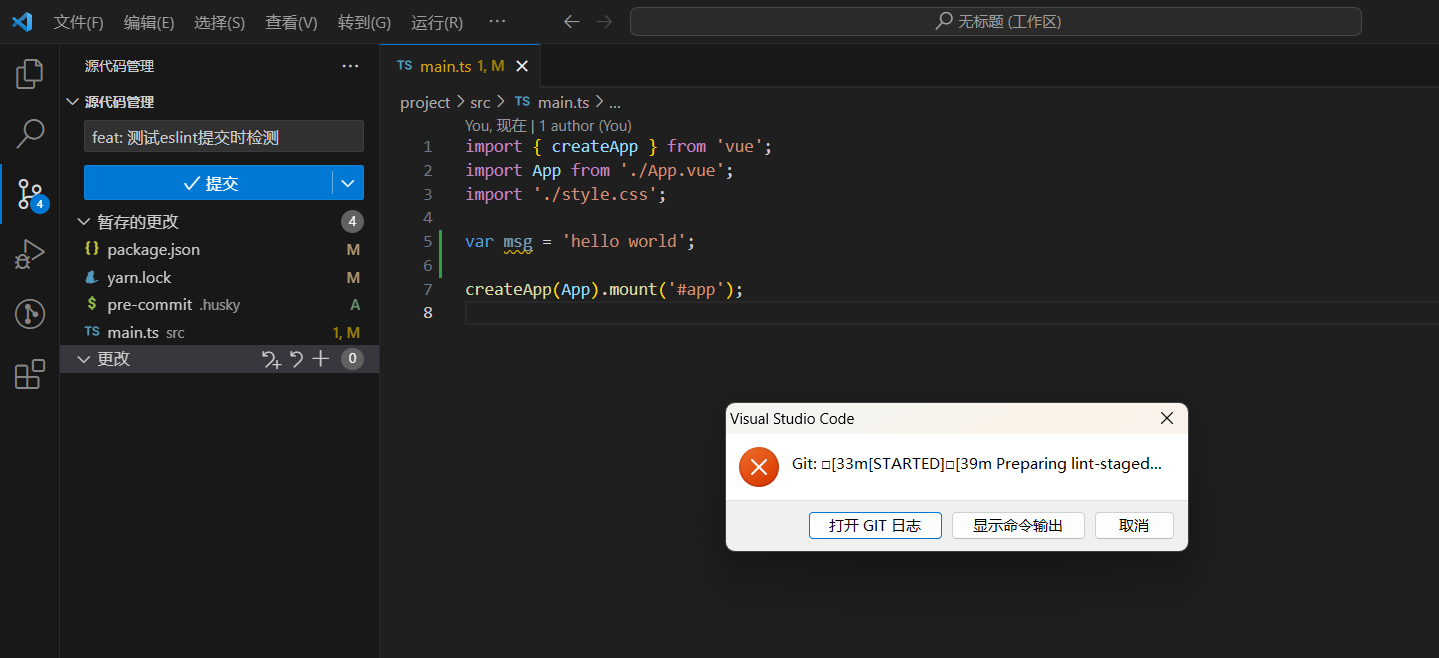Click the commit message input field
The height and width of the screenshot is (658, 1439).
tap(224, 137)
